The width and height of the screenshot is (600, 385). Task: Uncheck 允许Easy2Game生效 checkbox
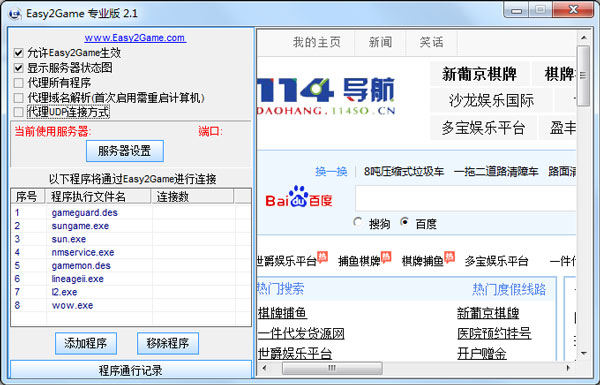[18, 53]
